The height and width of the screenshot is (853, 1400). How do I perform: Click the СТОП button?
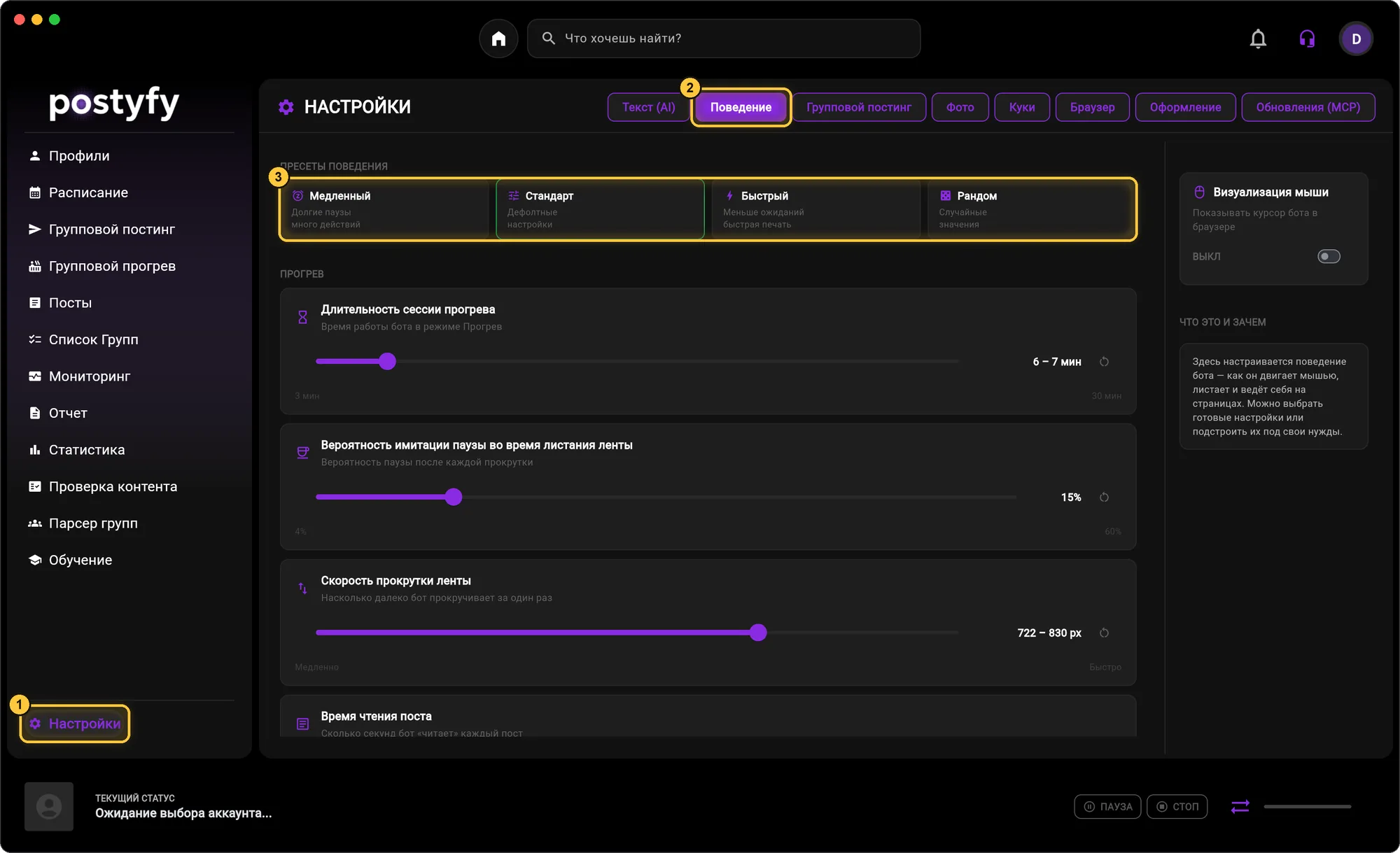click(1177, 807)
